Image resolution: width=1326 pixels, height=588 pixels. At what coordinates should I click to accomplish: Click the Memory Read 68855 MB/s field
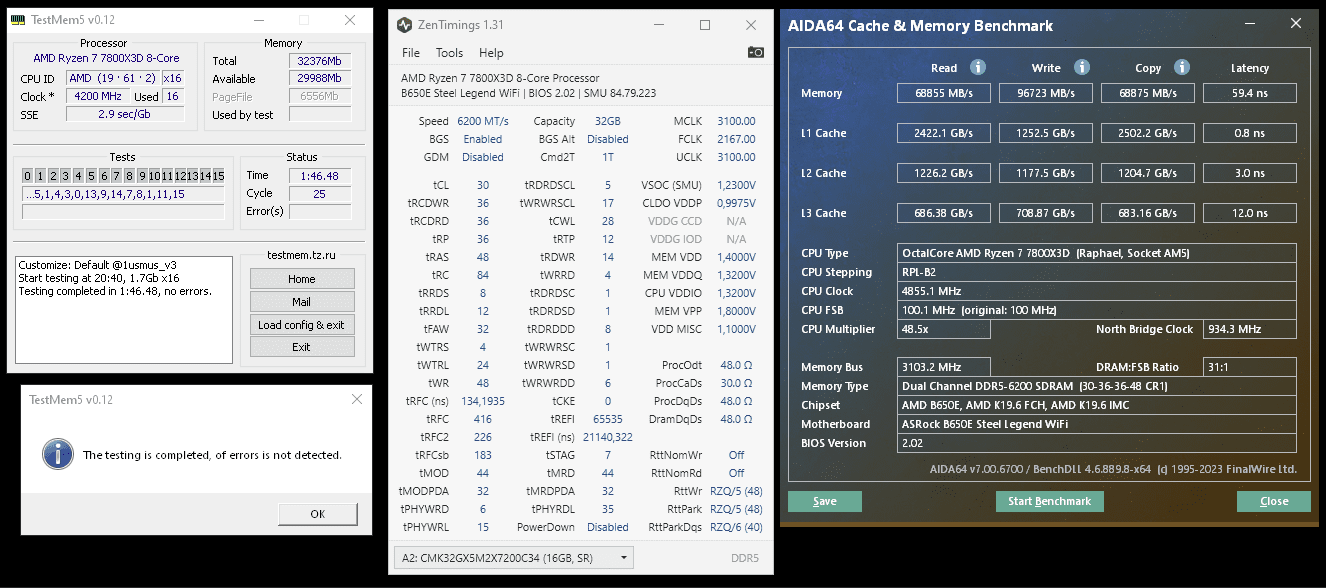tap(944, 93)
